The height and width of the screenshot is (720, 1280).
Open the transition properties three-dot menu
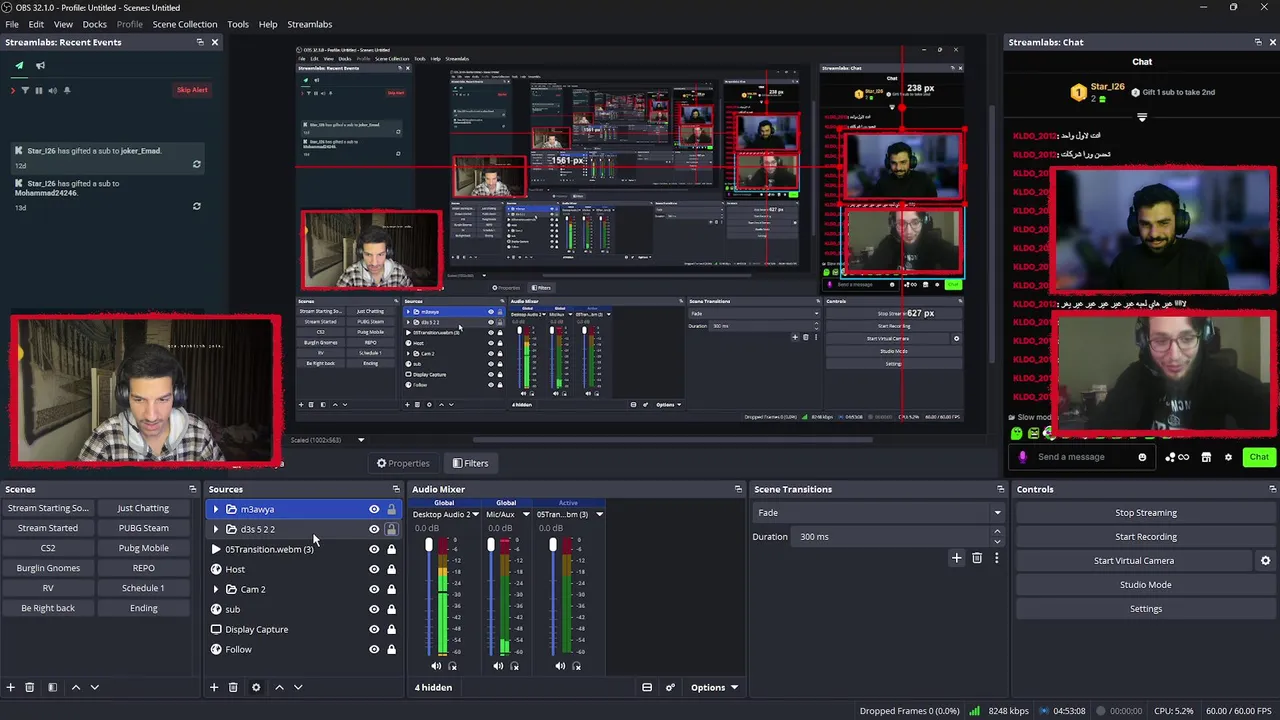pyautogui.click(x=996, y=558)
